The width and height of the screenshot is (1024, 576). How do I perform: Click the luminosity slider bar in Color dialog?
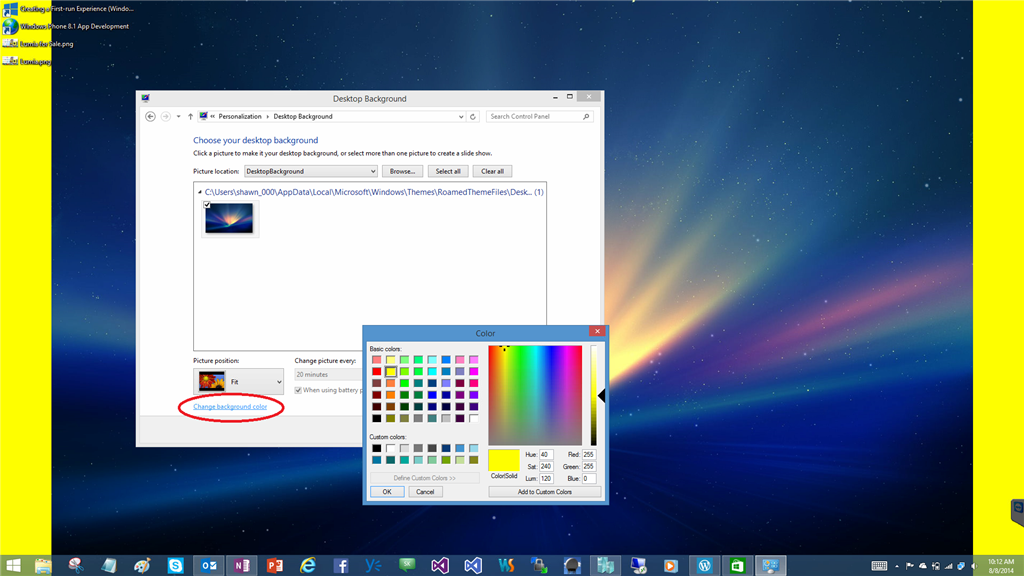594,396
